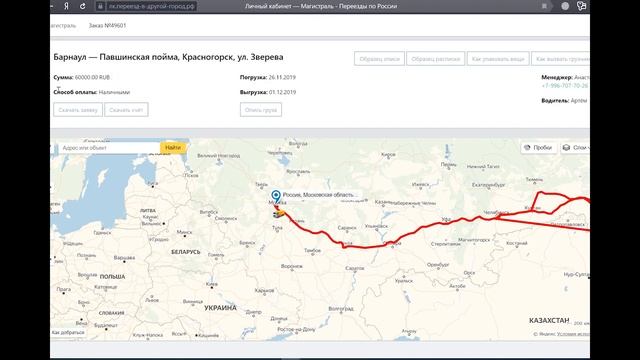This screenshot has height=360, width=640.
Task: Toggle 'Пробки' traffic layer on map
Action: point(538,148)
